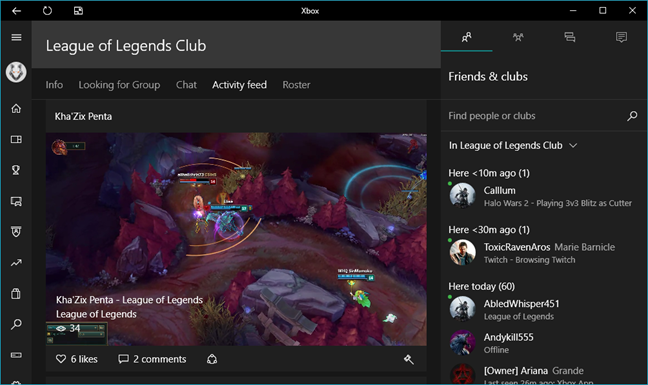648x385 pixels.
Task: Switch to Activity alerts tab icon
Action: (621, 38)
